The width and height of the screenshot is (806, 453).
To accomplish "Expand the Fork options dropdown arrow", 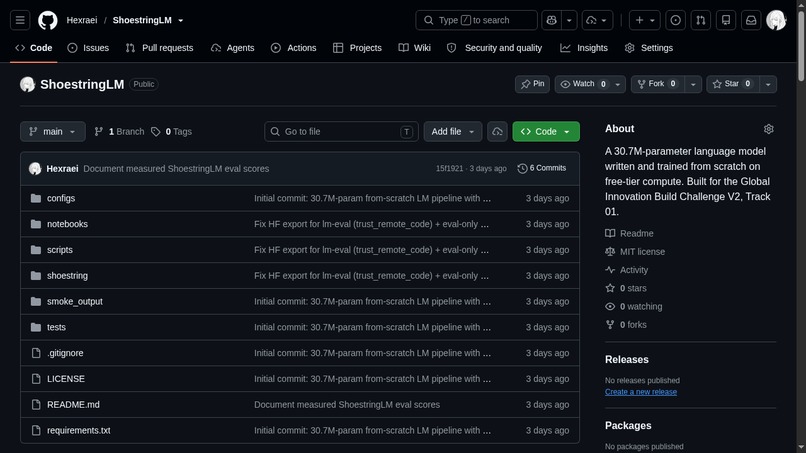I will (693, 84).
